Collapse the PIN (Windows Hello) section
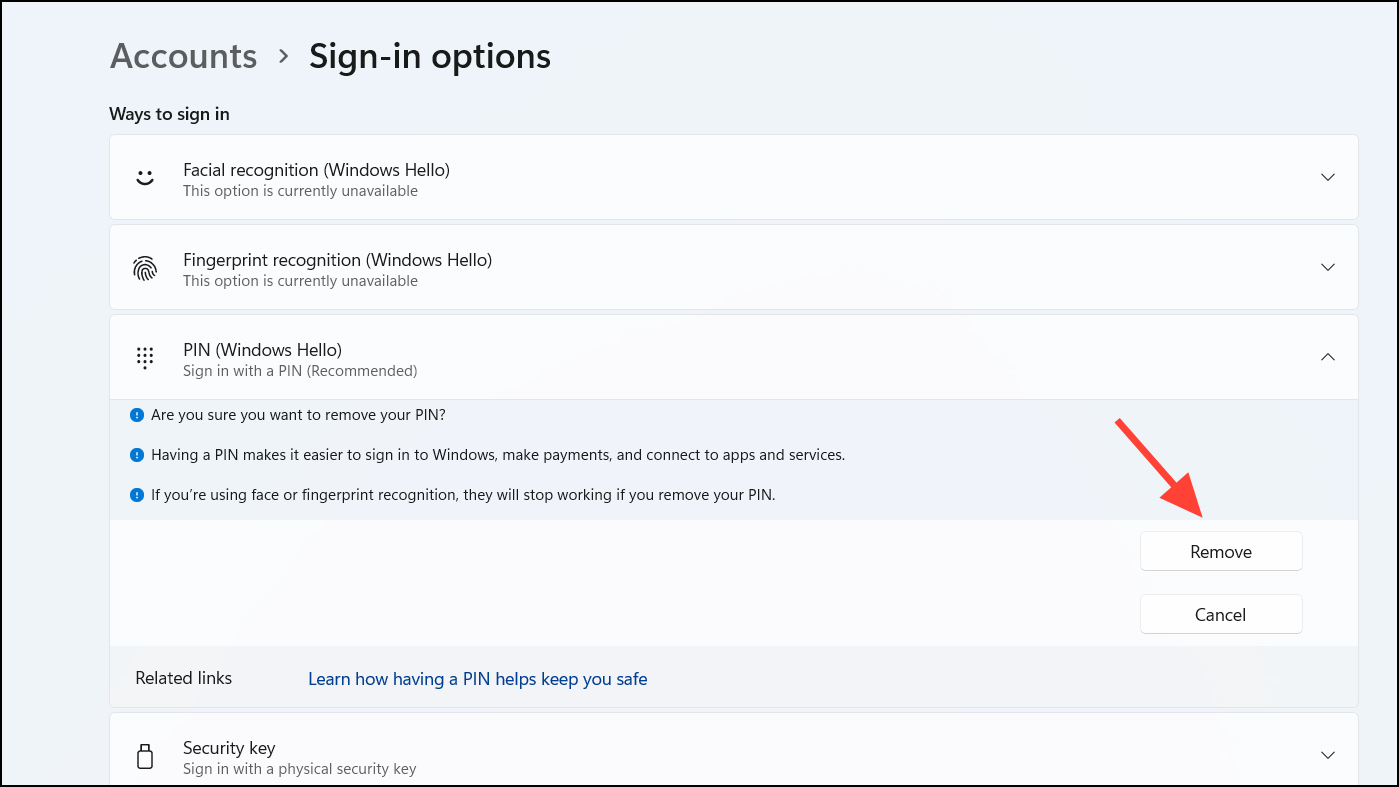The height and width of the screenshot is (787, 1399). coord(1327,357)
